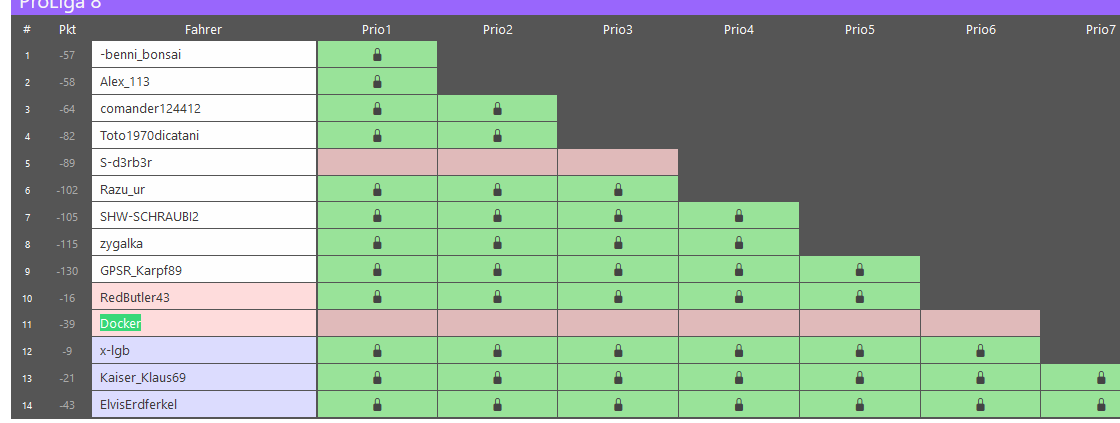Viewport: 1120px width, 423px height.
Task: Click driver name Alex_113
Action: [x=125, y=82]
